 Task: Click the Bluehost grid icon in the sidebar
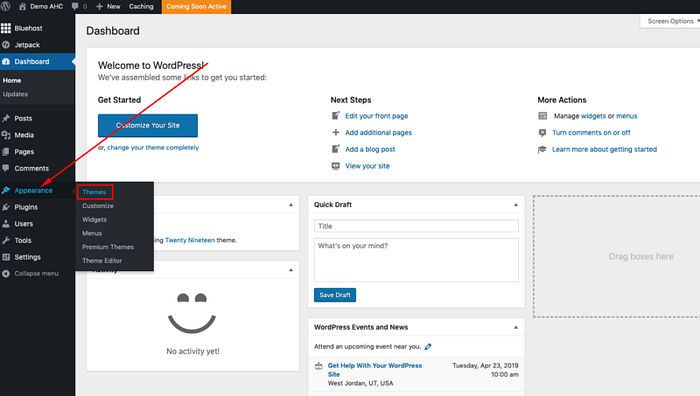click(6, 28)
